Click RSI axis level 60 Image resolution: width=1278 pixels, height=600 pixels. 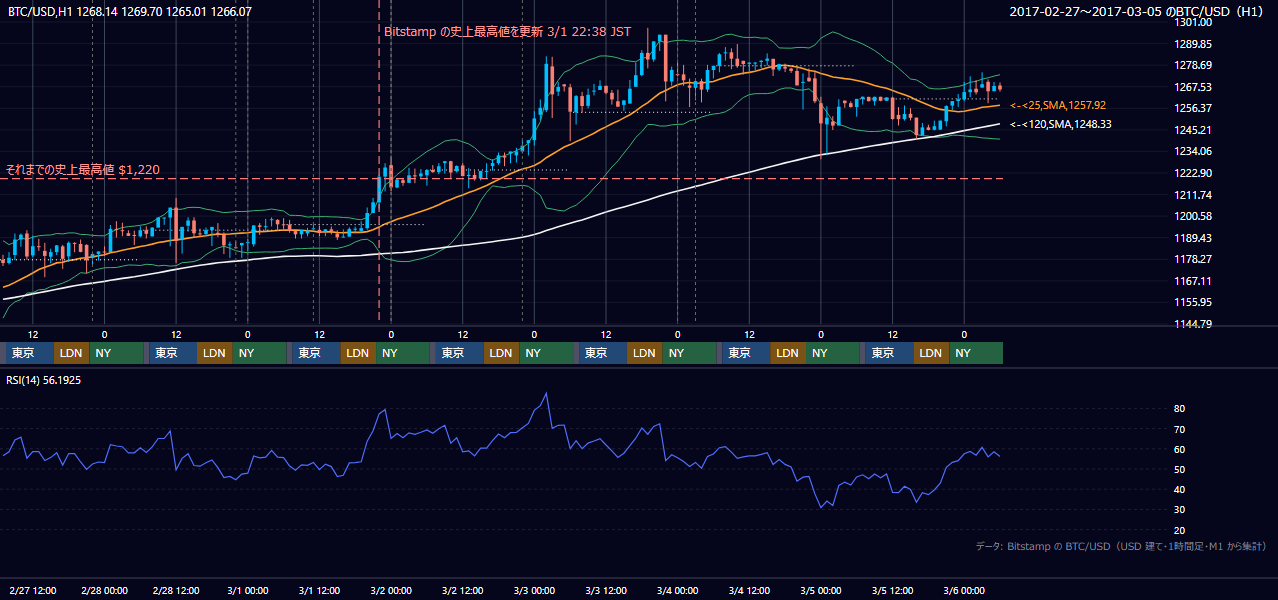click(1179, 449)
